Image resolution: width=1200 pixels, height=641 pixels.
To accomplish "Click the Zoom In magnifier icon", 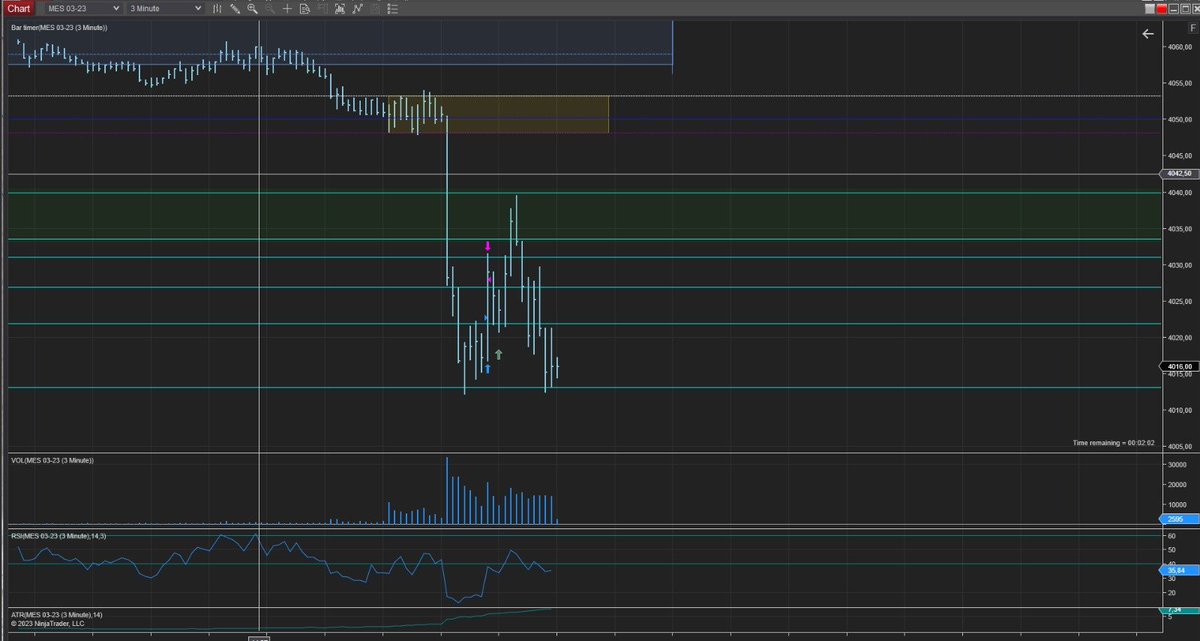I will tap(252, 8).
